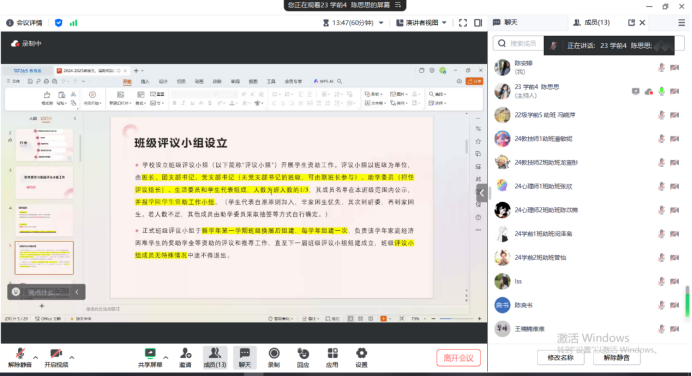
Task: Expand audio options arrow beside 解除静音
Action: [36, 357]
